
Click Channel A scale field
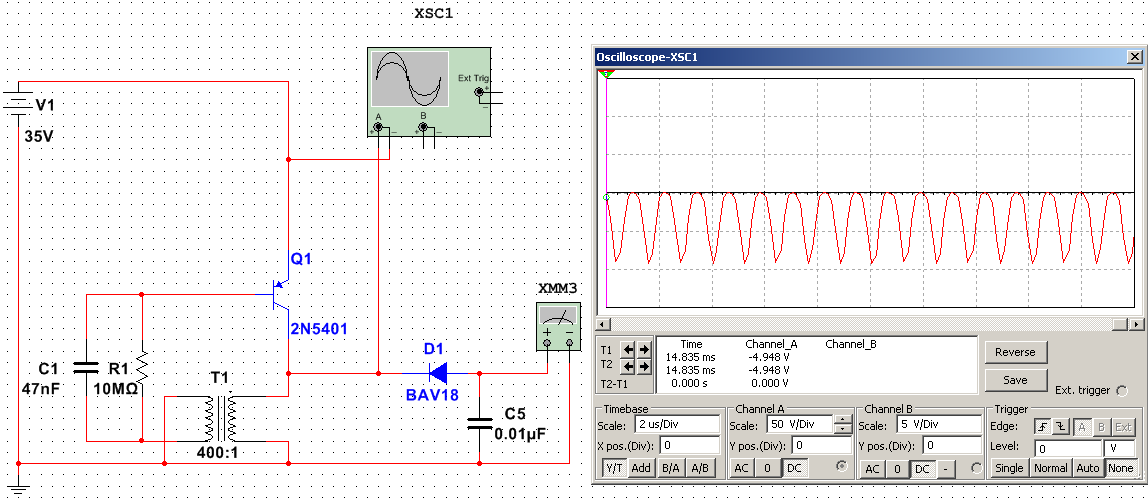point(800,424)
